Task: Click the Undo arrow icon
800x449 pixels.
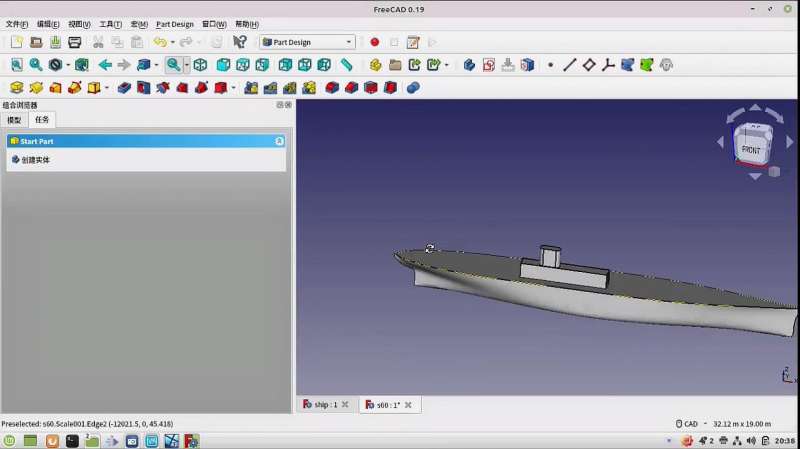Action: click(x=159, y=42)
